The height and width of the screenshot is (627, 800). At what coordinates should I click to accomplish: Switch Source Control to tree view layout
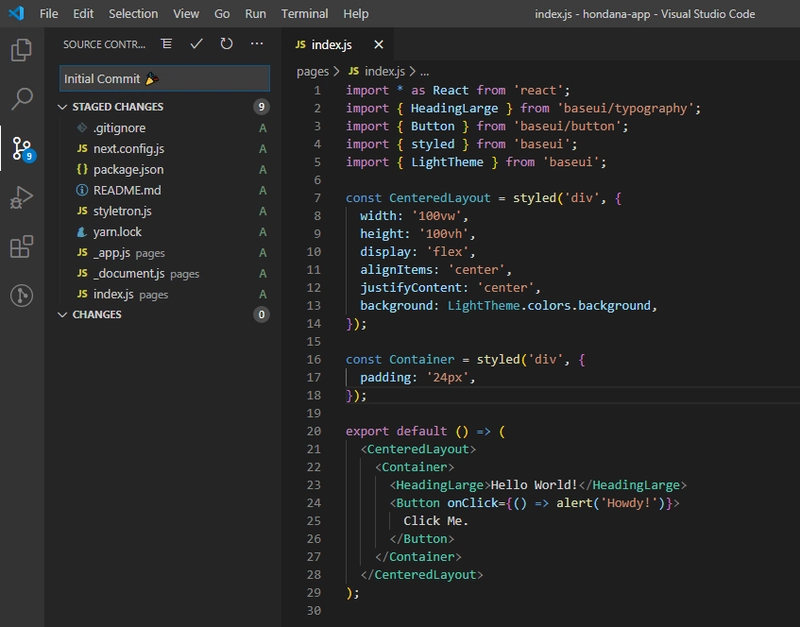point(166,45)
